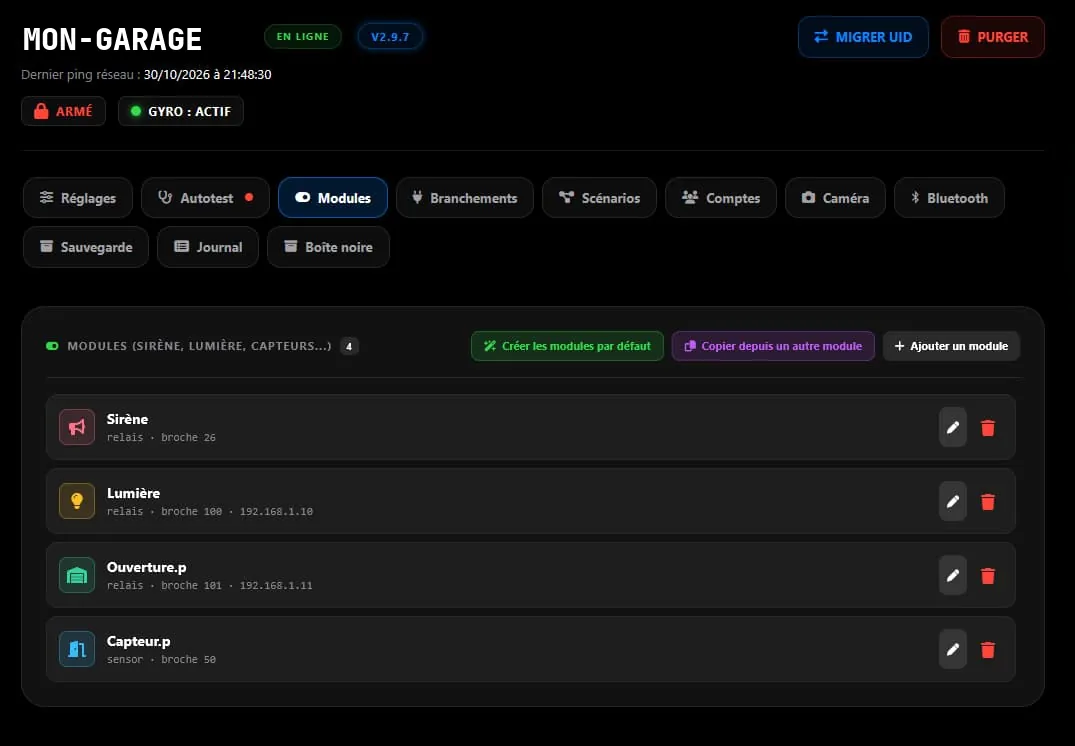
Task: Select the Capteur.p module name
Action: [x=138, y=641]
